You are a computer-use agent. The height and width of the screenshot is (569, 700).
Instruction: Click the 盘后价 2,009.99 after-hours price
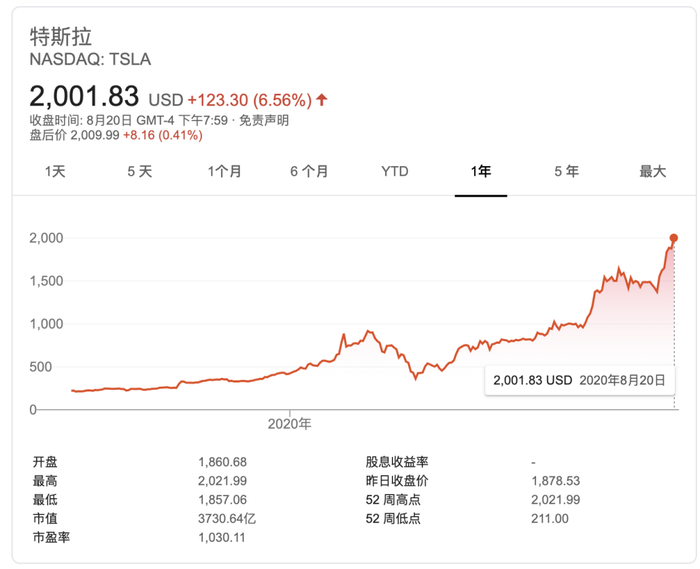75,135
